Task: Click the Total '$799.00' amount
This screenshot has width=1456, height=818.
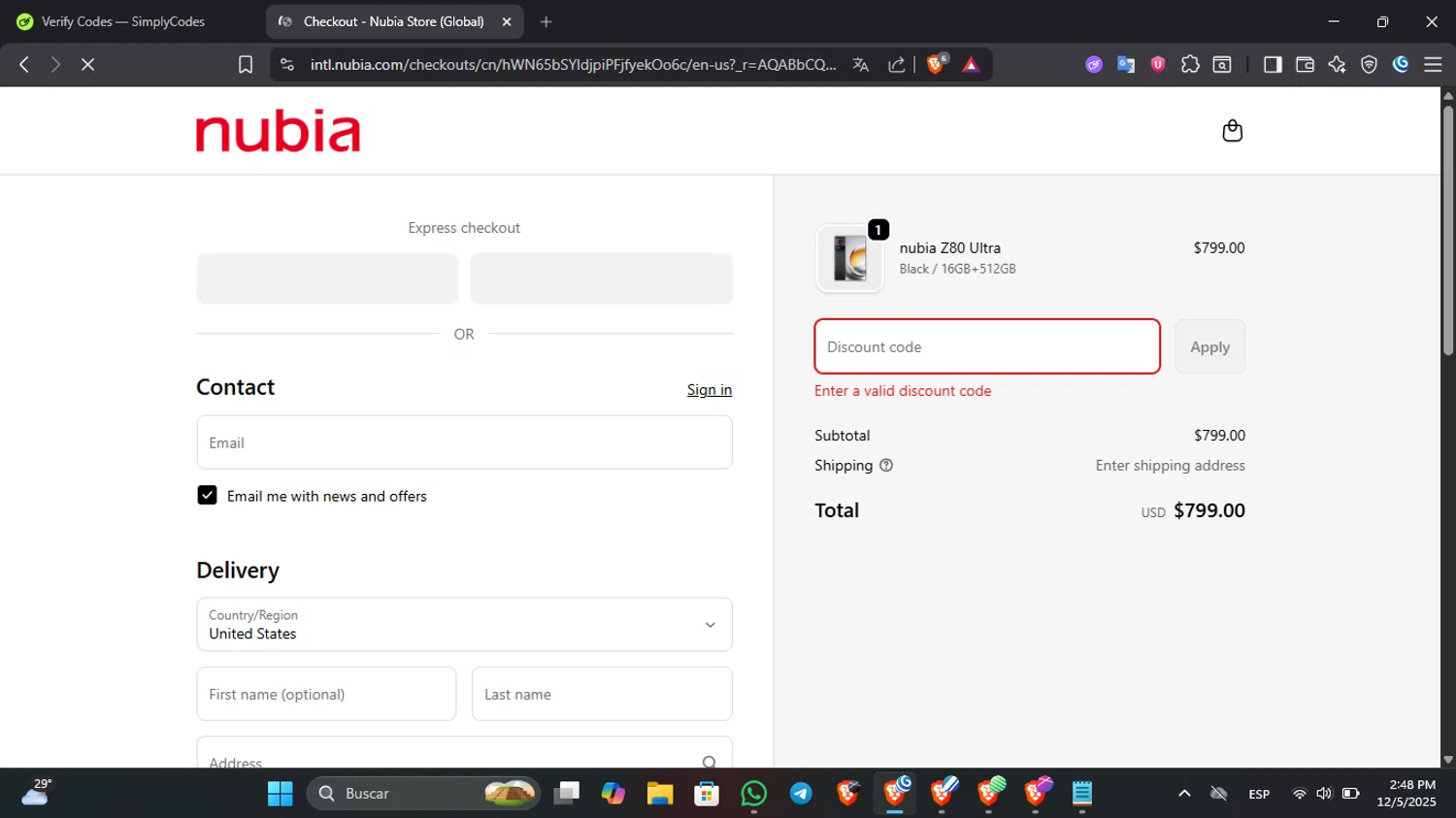Action: [1209, 510]
